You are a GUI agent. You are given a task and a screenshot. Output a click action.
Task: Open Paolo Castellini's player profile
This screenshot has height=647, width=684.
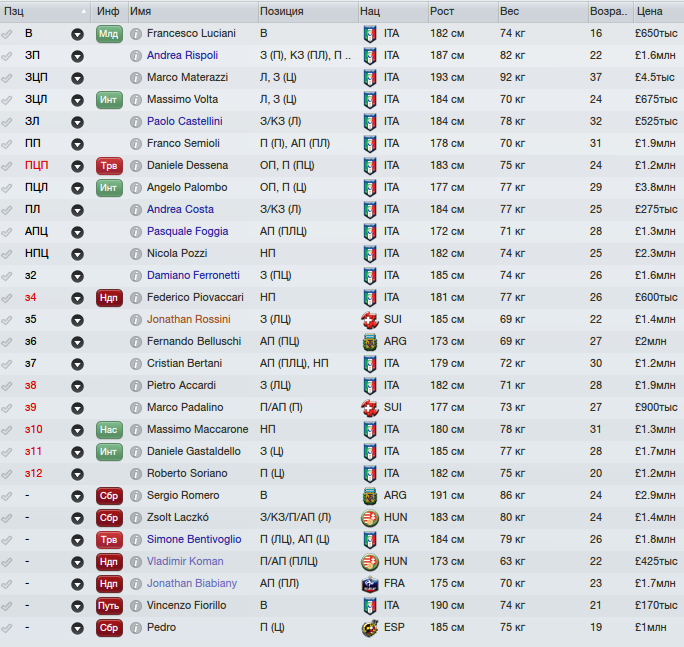pyautogui.click(x=184, y=121)
